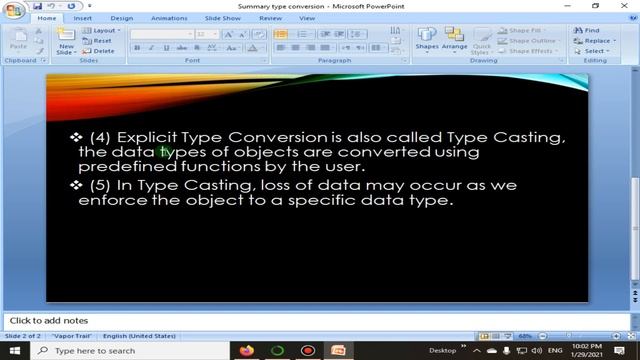Open the Clipboard pane launcher
Image resolution: width=640 pixels, height=360 pixels.
[44, 60]
